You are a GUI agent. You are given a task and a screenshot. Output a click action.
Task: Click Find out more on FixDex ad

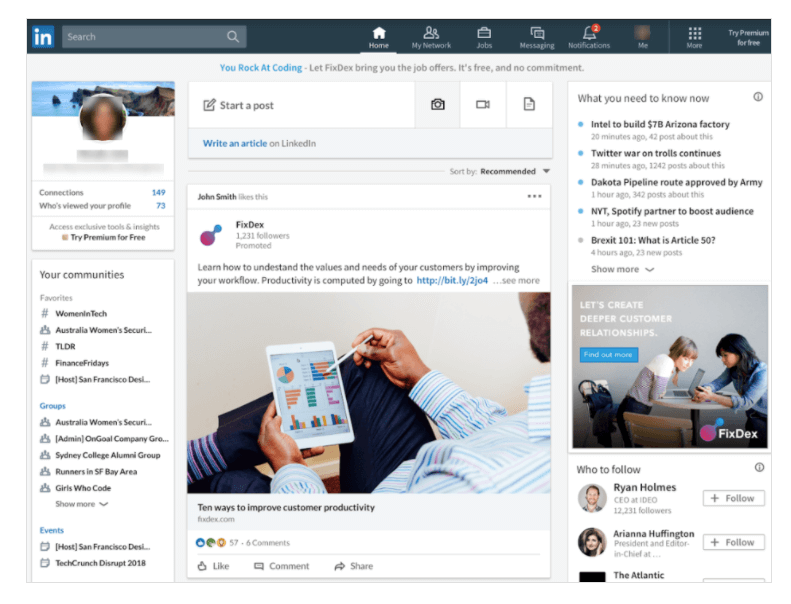point(608,355)
